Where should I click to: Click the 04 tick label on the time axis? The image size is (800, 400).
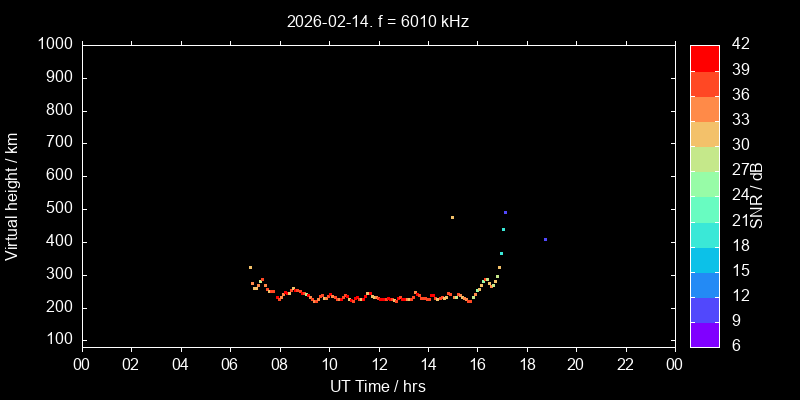(x=180, y=364)
